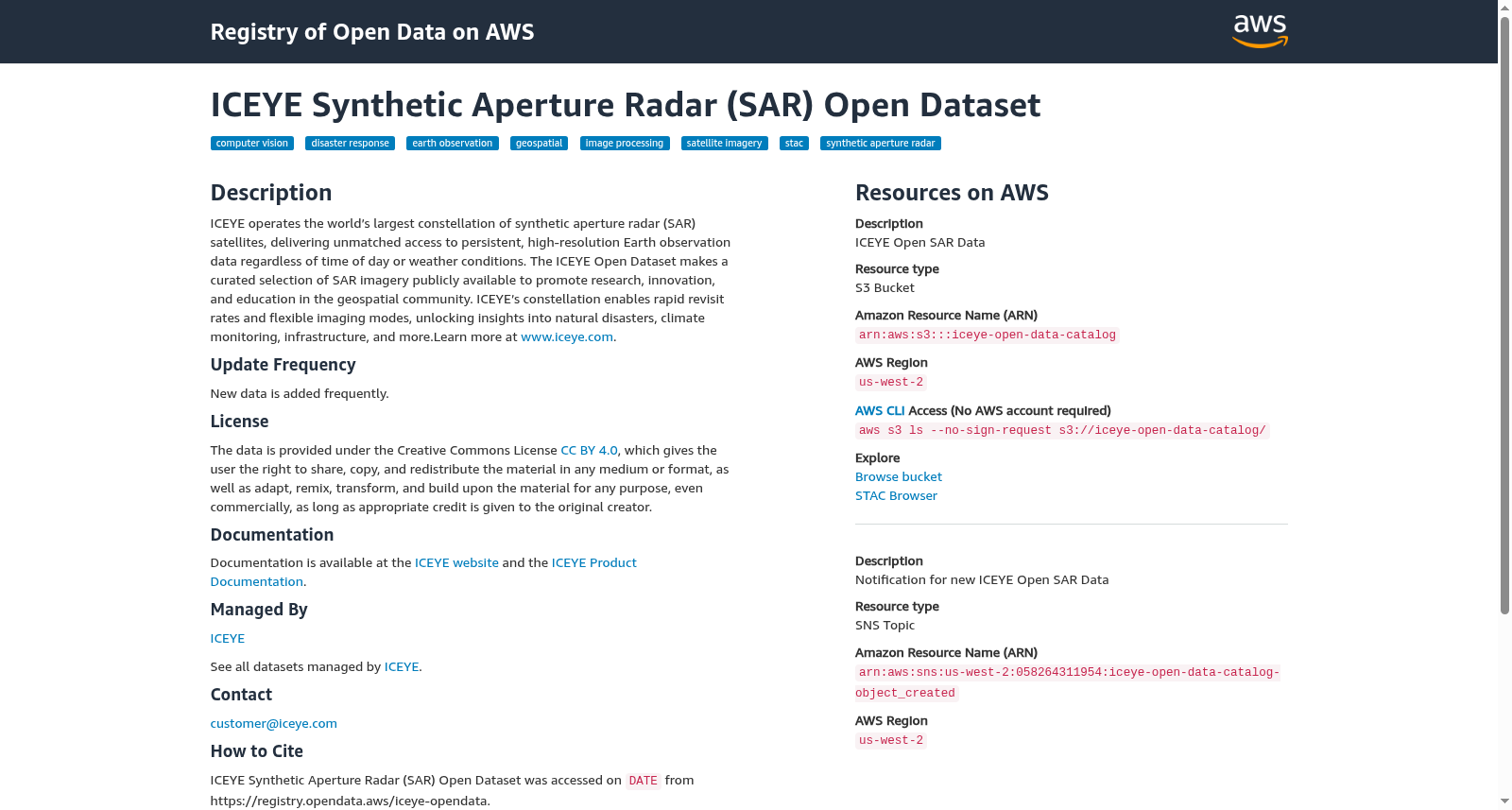Open the CC BY 4.0 license link
1512x810 pixels.
pos(589,451)
